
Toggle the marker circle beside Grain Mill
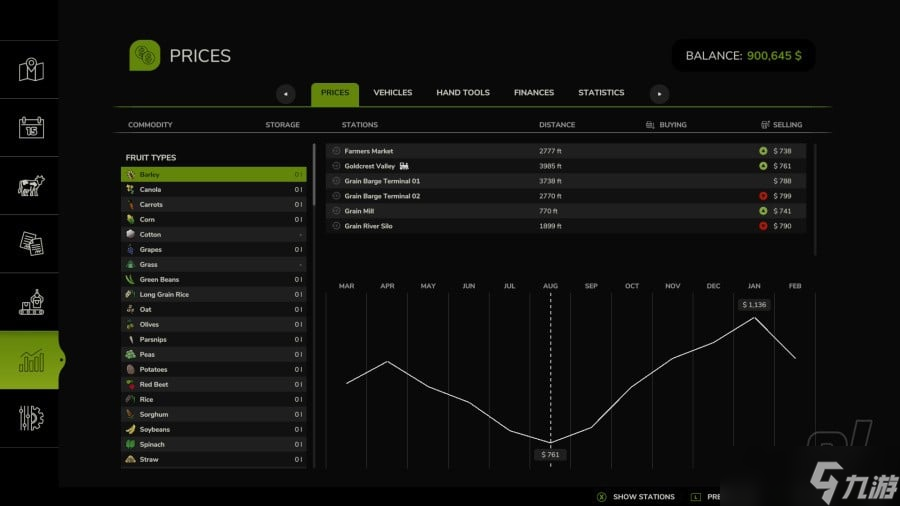click(x=336, y=211)
